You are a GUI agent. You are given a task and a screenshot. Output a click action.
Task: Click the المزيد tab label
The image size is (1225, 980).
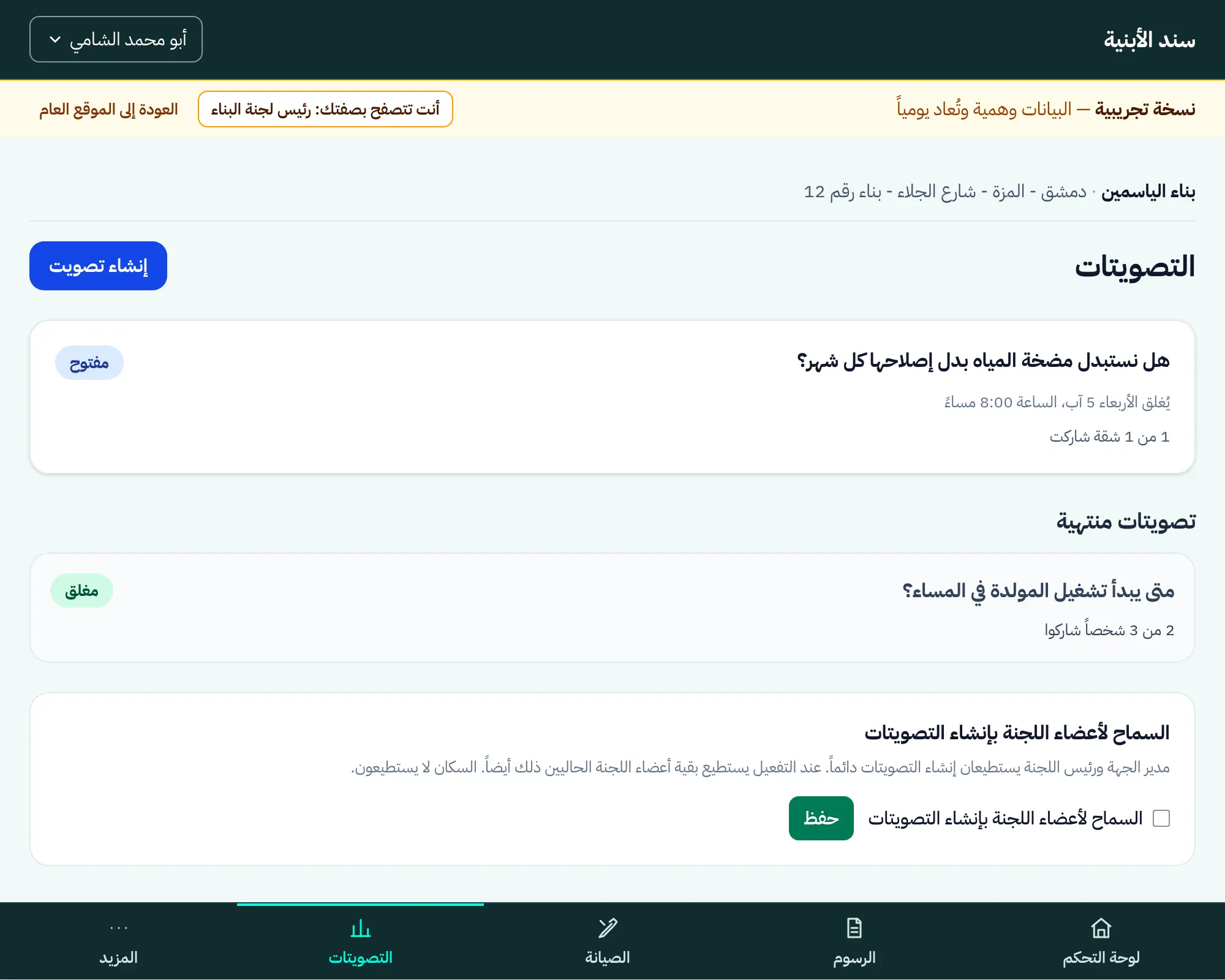118,957
